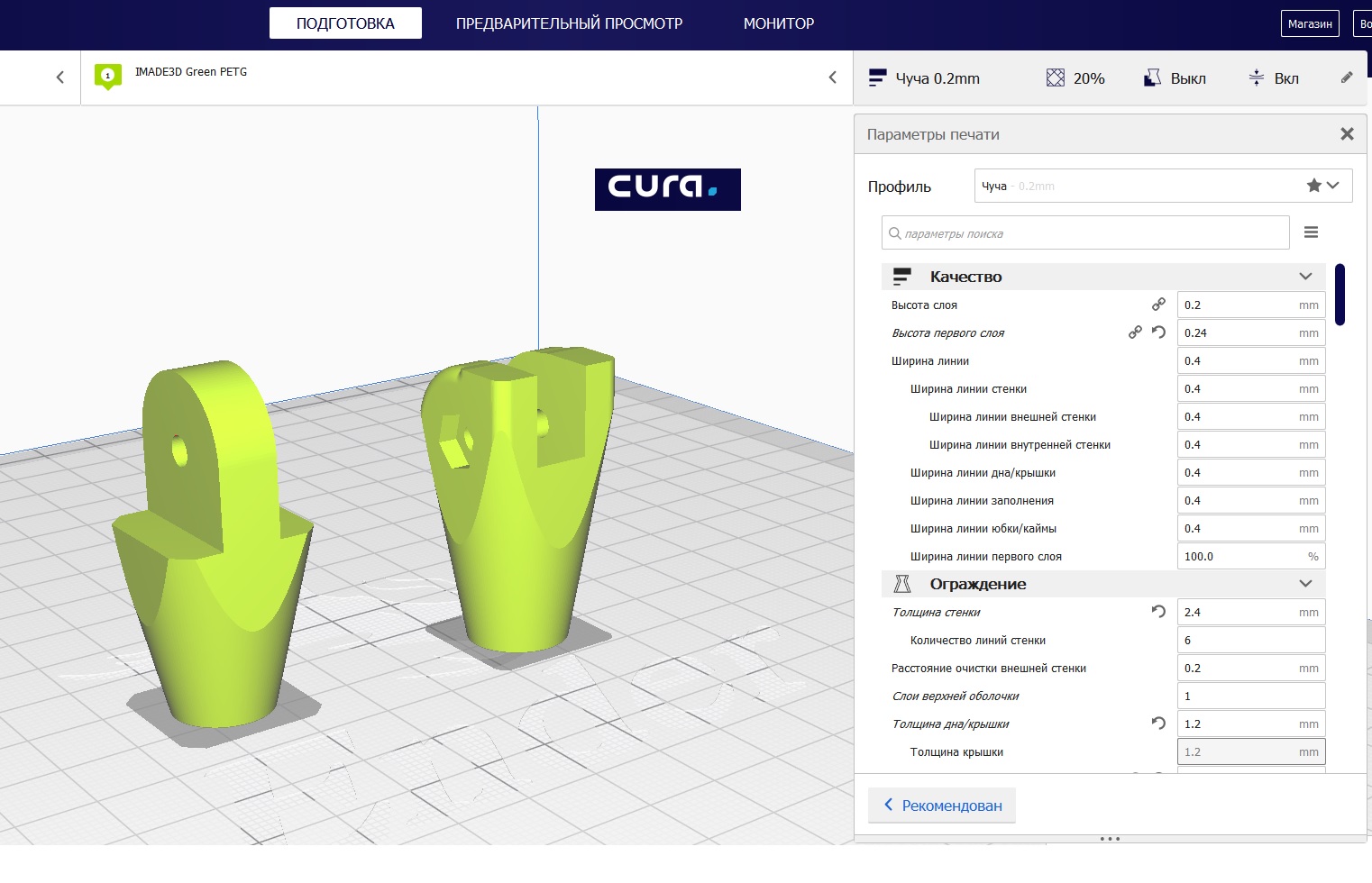Click the infill 20% icon
Viewport: 1372px width, 883px height.
[1055, 78]
